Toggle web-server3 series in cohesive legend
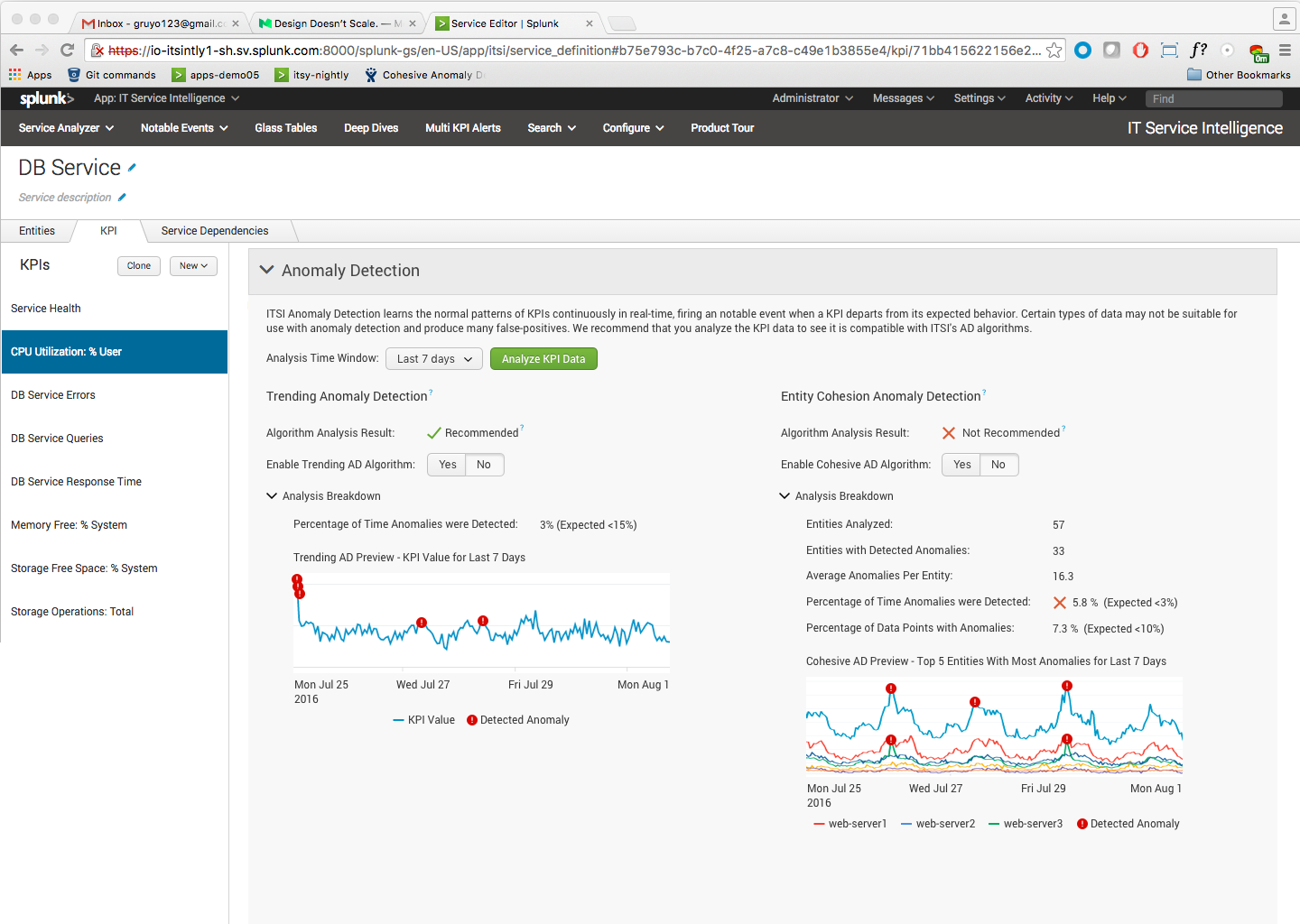Screen dimensions: 1300x924 1026,824
